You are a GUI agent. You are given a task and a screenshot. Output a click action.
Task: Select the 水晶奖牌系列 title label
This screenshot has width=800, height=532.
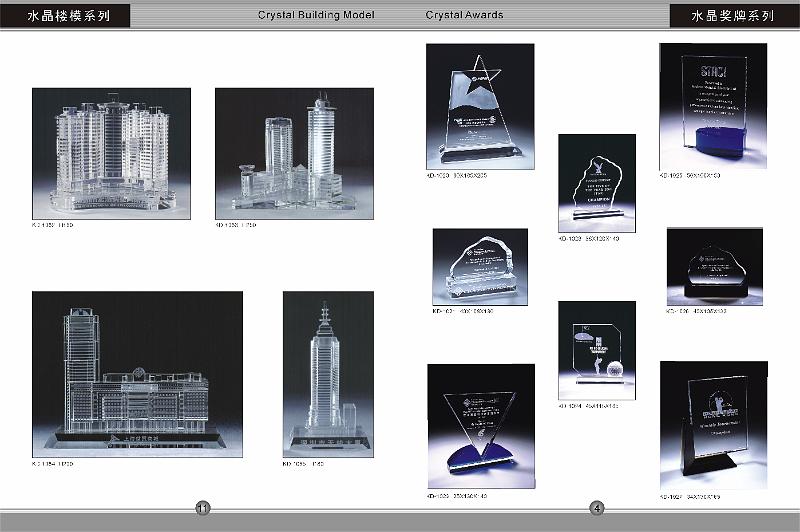(x=734, y=16)
